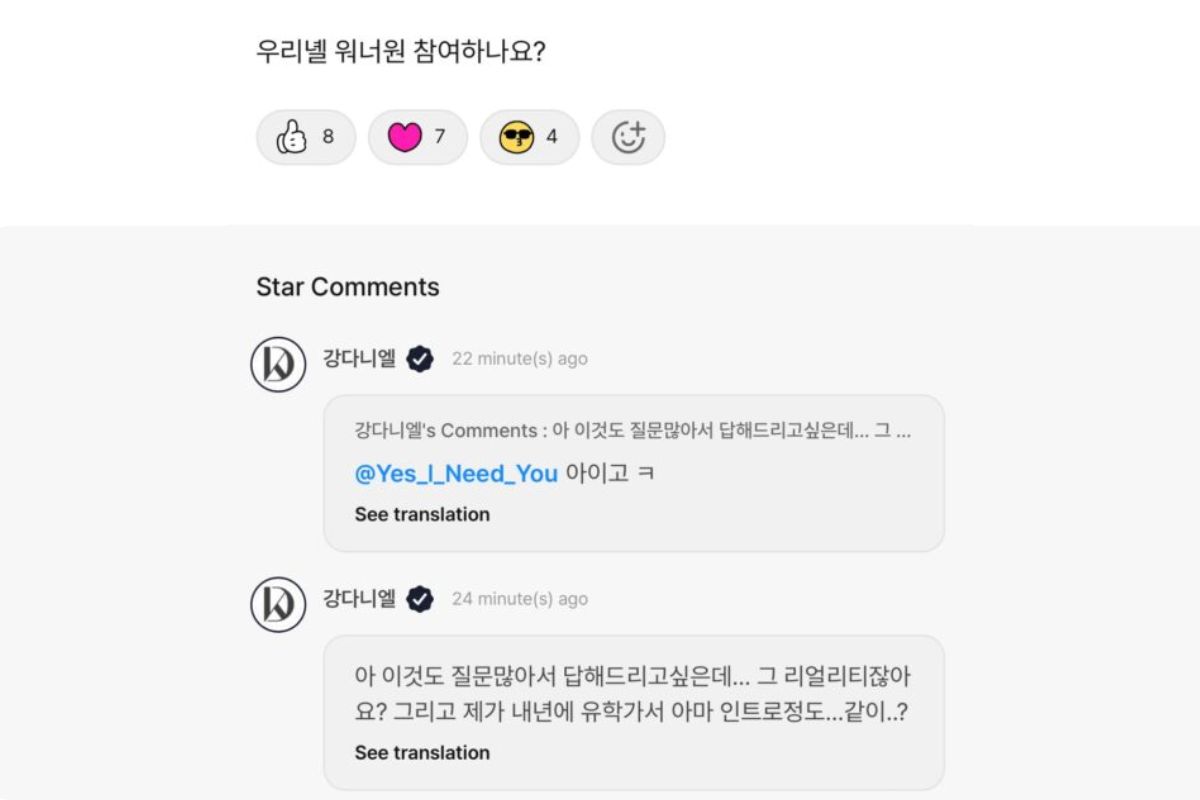
Task: Click the verified badge next to second 강다니엘
Action: click(418, 599)
